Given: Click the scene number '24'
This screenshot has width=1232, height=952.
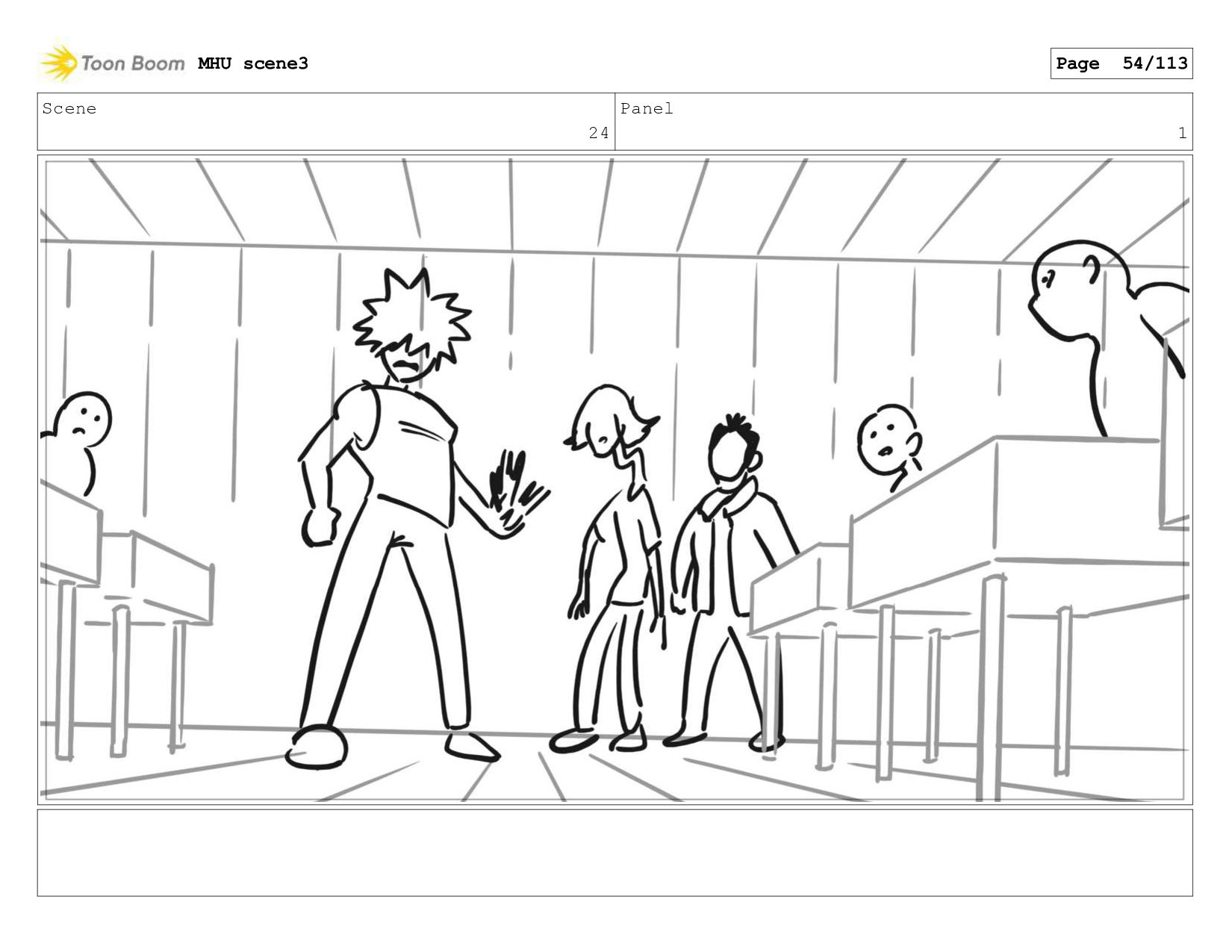Looking at the screenshot, I should 599,133.
